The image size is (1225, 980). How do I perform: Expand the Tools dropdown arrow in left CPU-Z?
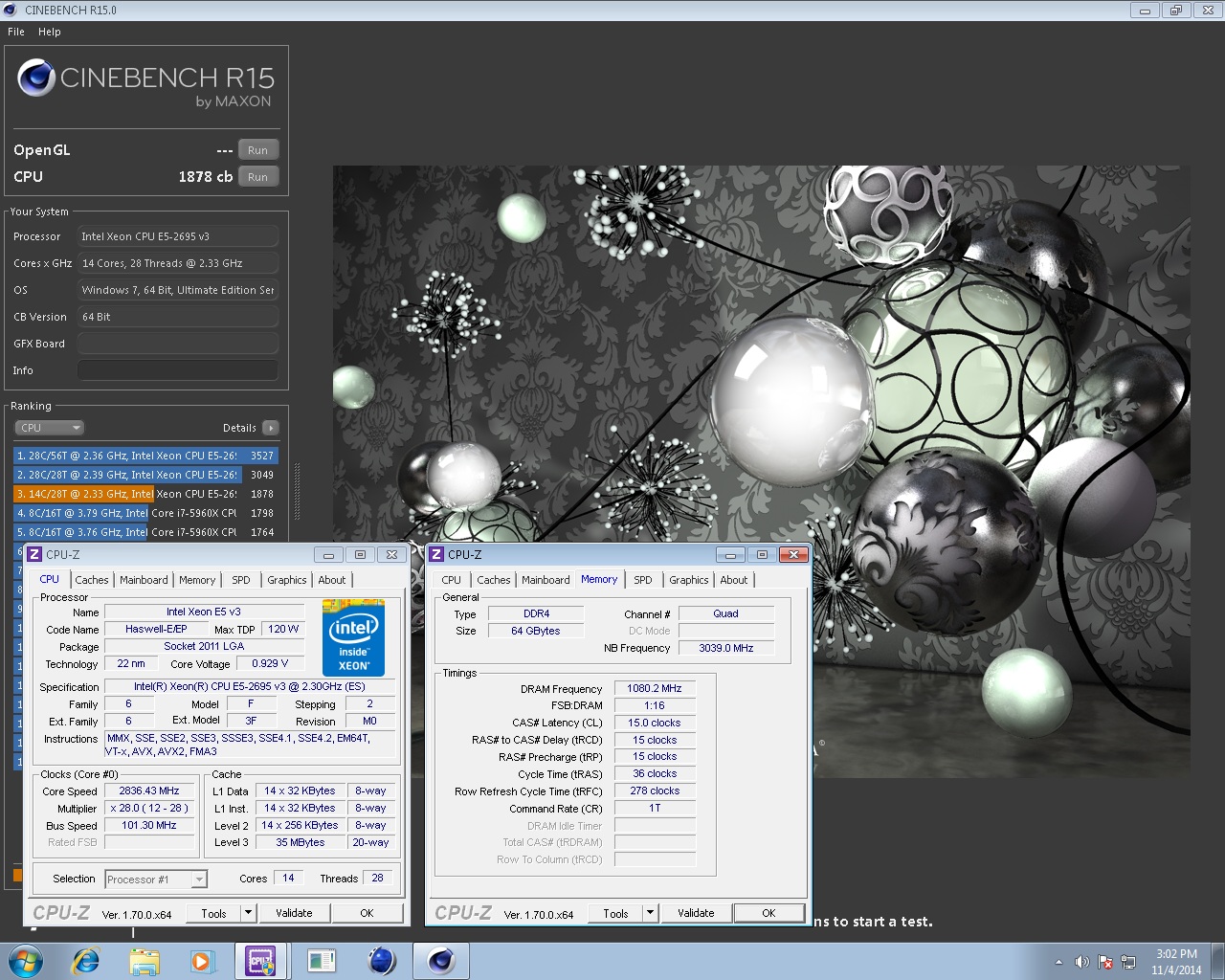248,913
